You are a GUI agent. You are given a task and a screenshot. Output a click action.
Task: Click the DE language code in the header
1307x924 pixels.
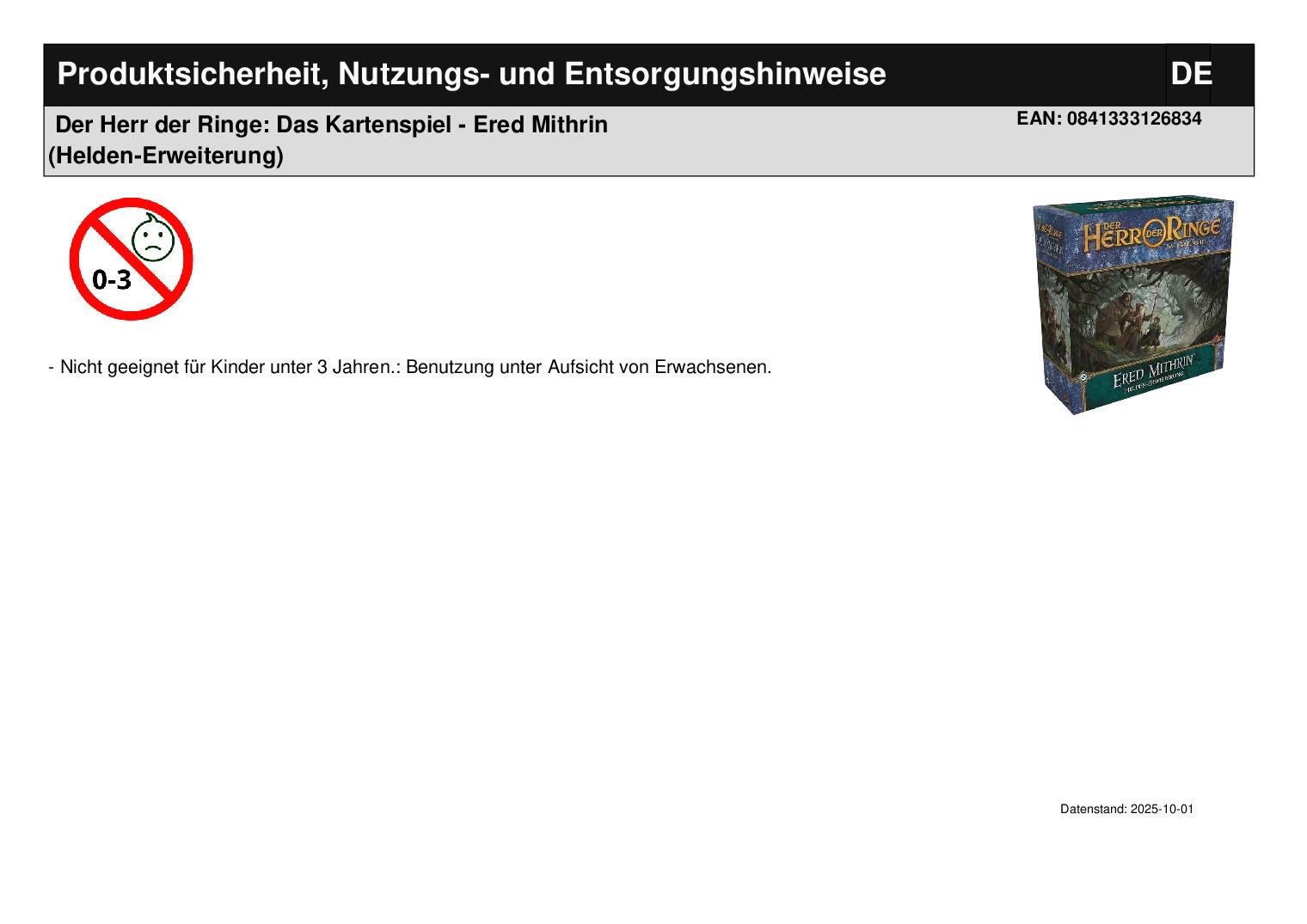1190,75
